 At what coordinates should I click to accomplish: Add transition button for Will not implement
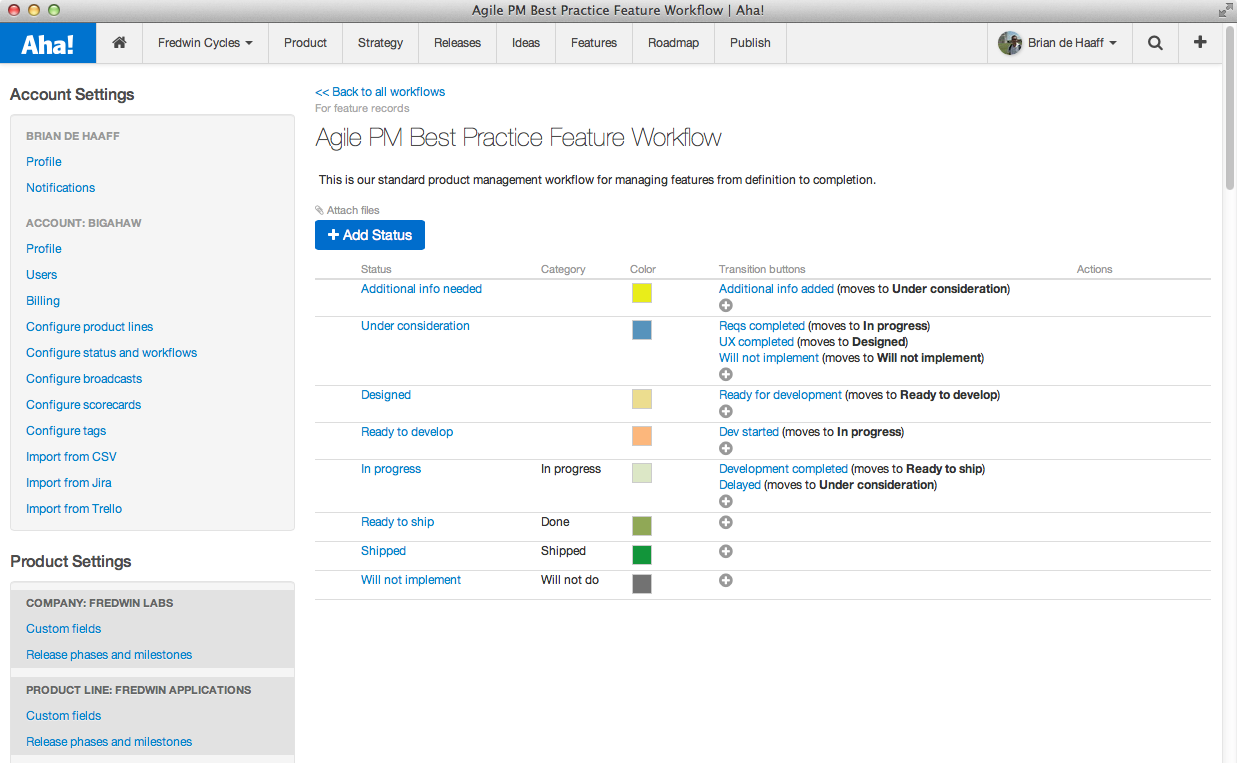(x=726, y=580)
